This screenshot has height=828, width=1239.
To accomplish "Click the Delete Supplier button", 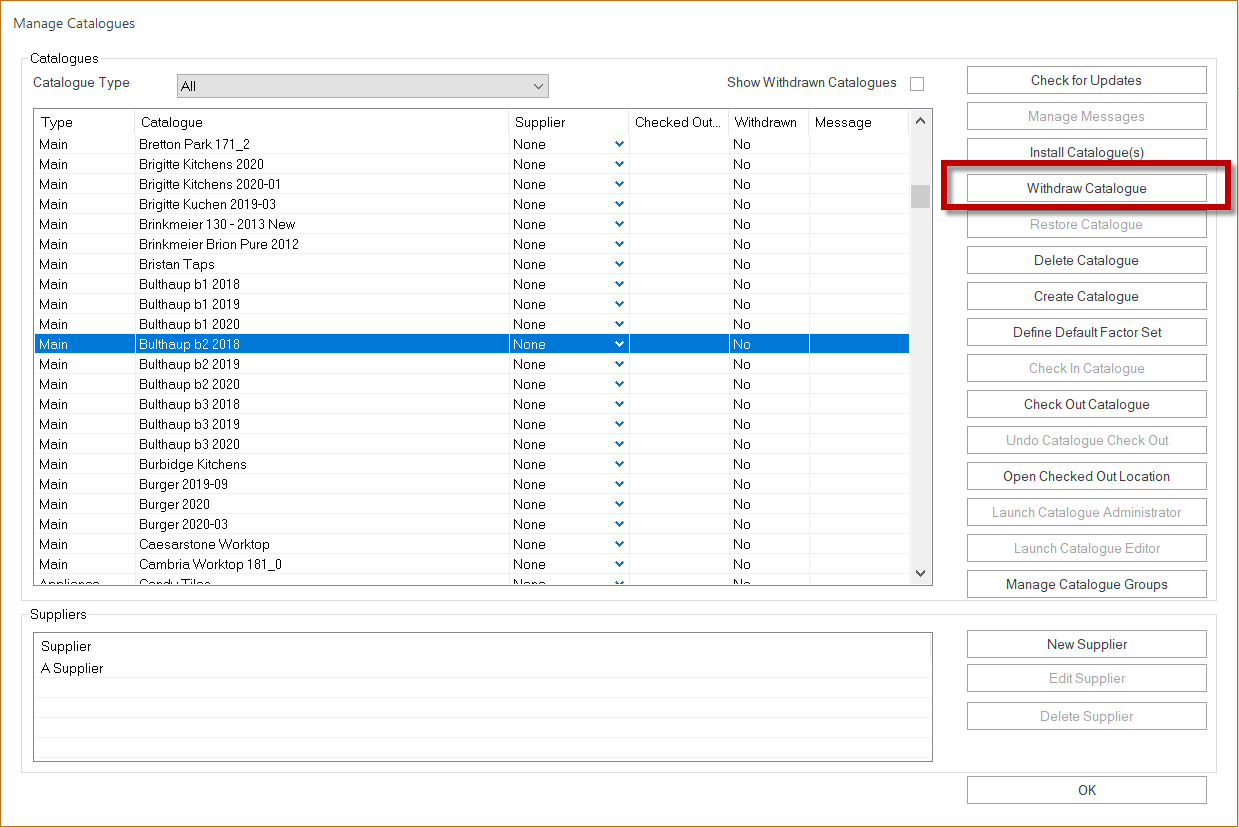I will pos(1086,716).
